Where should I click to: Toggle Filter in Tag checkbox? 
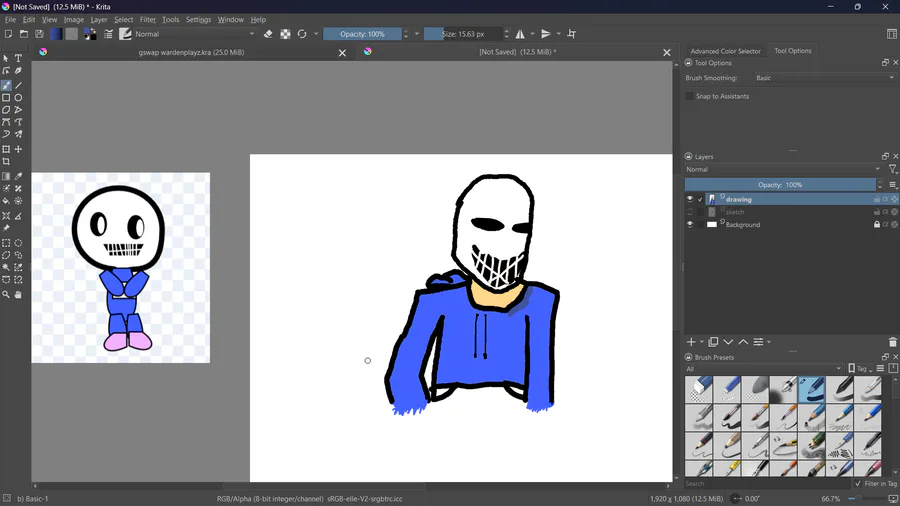click(858, 484)
